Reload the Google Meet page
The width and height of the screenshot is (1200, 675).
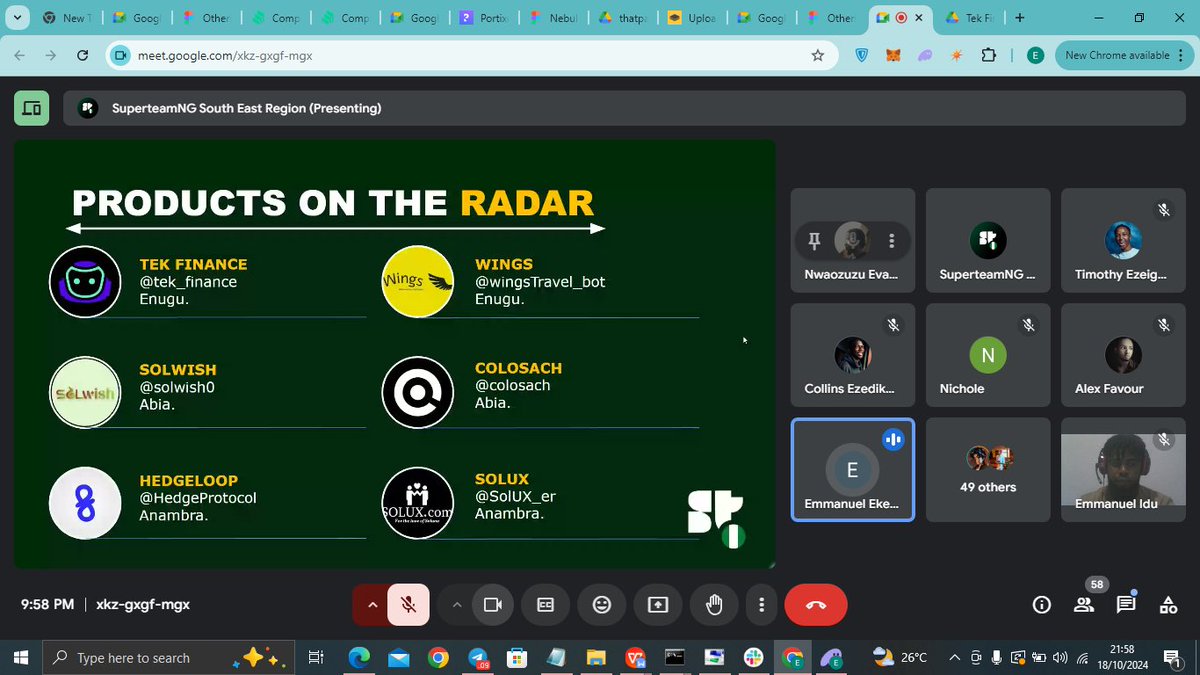click(x=83, y=56)
